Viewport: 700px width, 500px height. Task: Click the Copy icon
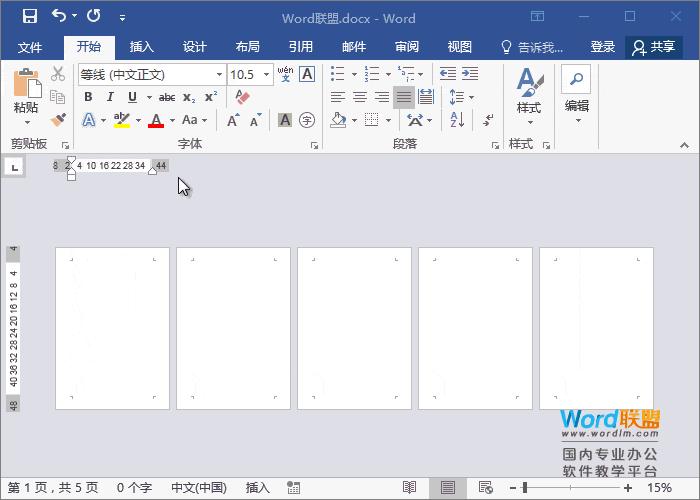(x=58, y=97)
